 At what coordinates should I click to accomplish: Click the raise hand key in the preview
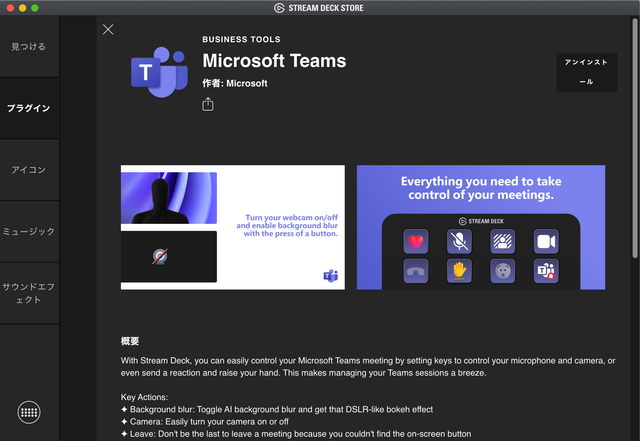coord(459,271)
